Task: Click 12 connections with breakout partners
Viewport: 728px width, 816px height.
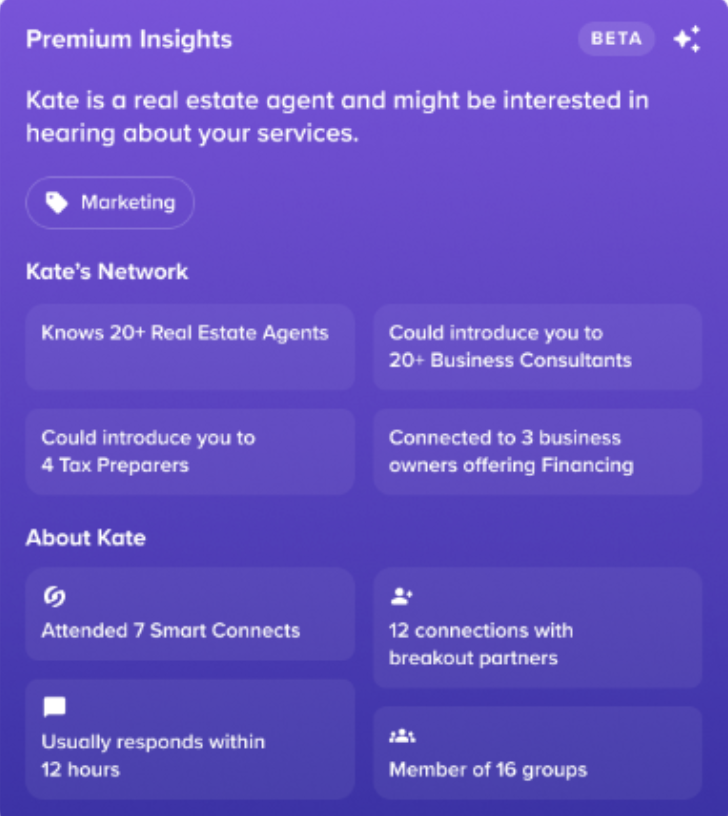Action: 480,644
